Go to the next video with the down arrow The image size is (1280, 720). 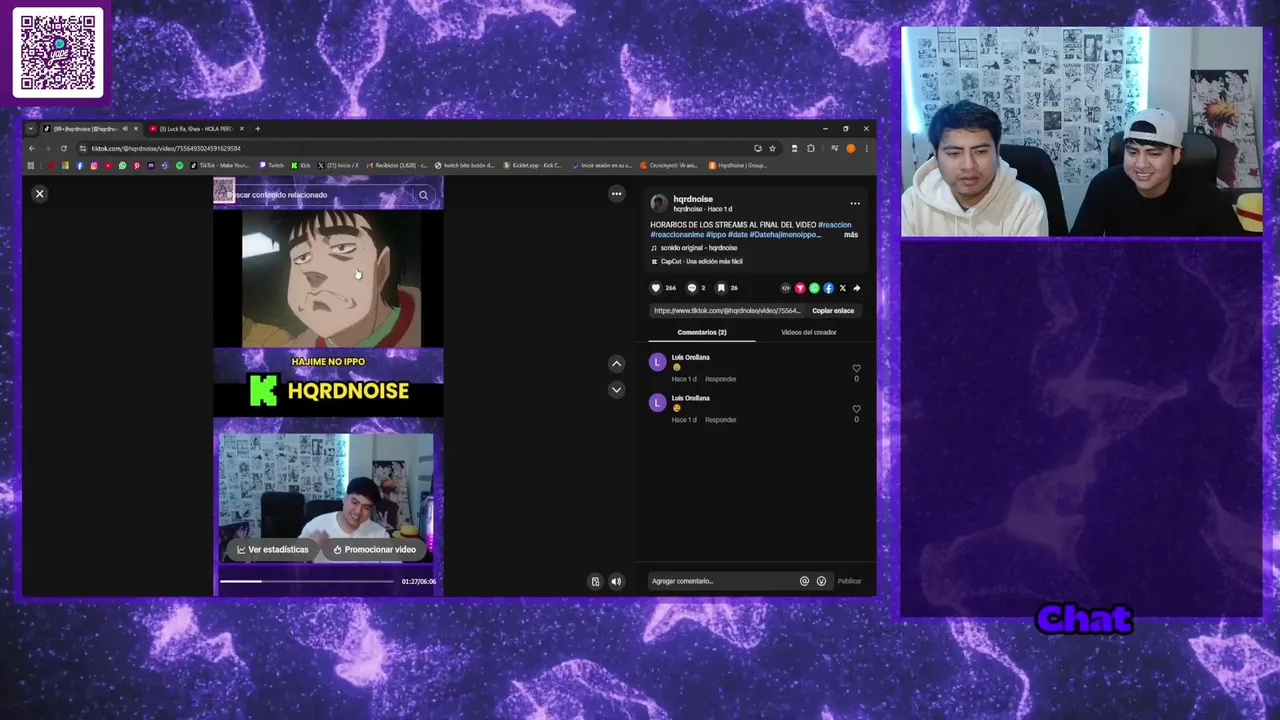tap(616, 390)
